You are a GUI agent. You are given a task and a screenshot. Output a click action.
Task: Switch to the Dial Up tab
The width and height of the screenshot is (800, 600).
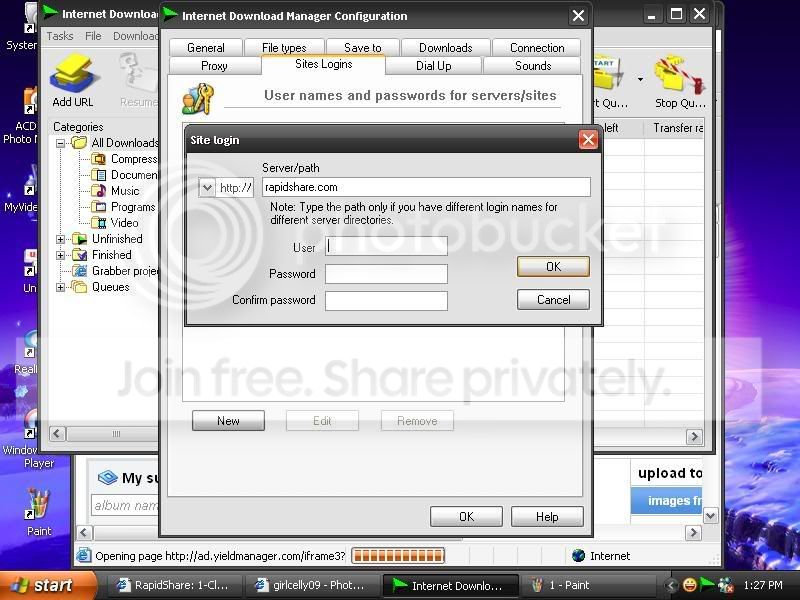(433, 66)
